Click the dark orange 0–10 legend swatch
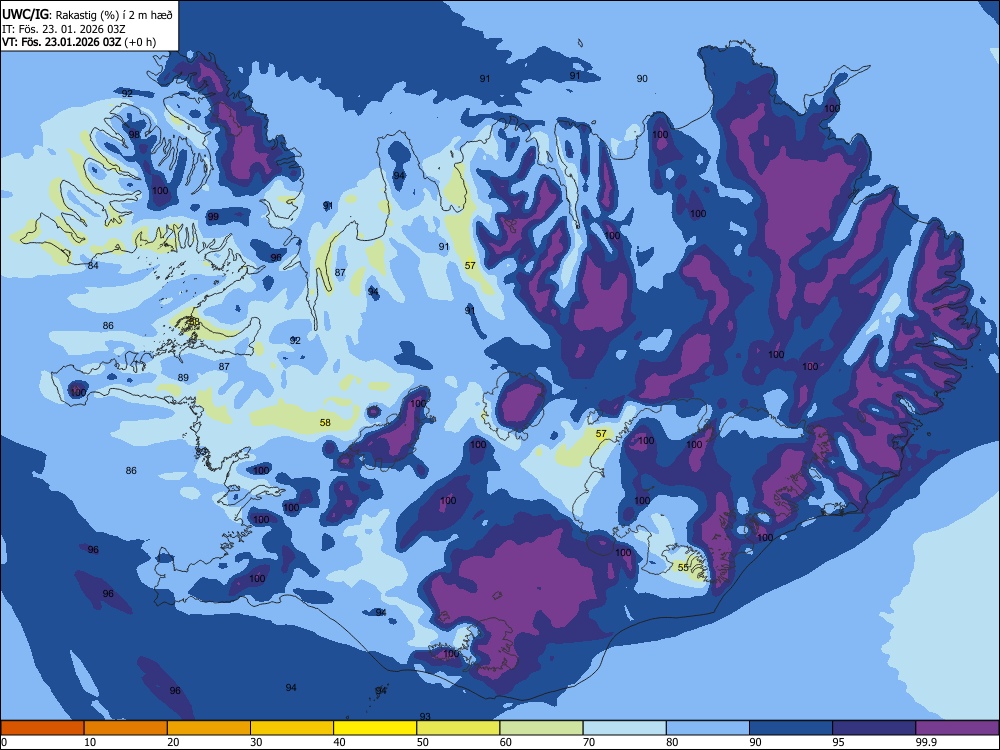 point(42,728)
